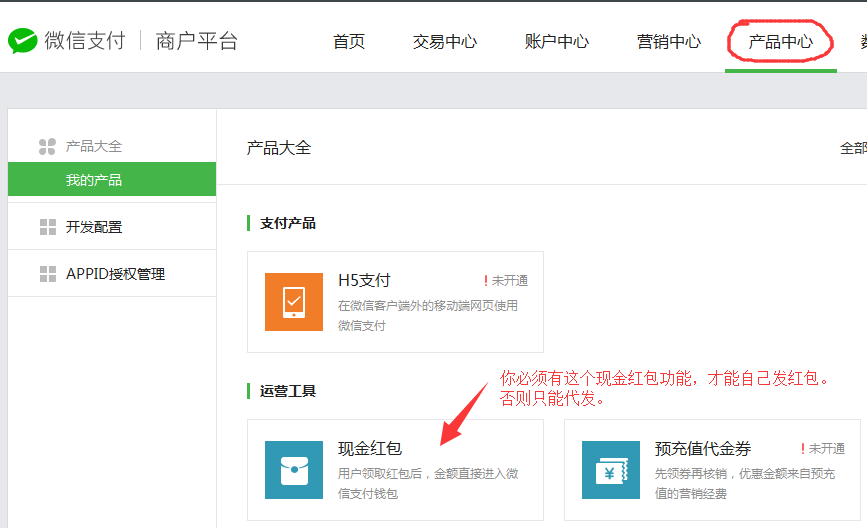Switch to the 交易中心 tab
Image resolution: width=867 pixels, height=528 pixels.
pos(445,42)
